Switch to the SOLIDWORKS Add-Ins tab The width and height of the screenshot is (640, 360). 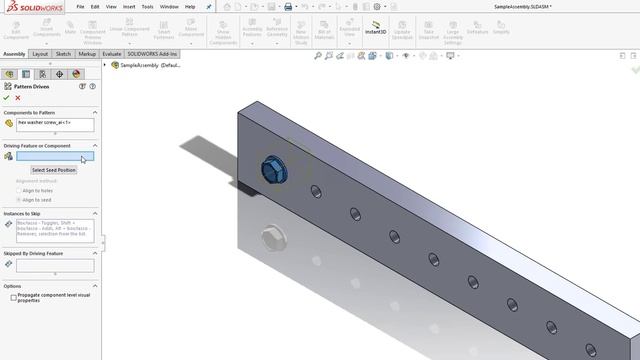[152, 54]
